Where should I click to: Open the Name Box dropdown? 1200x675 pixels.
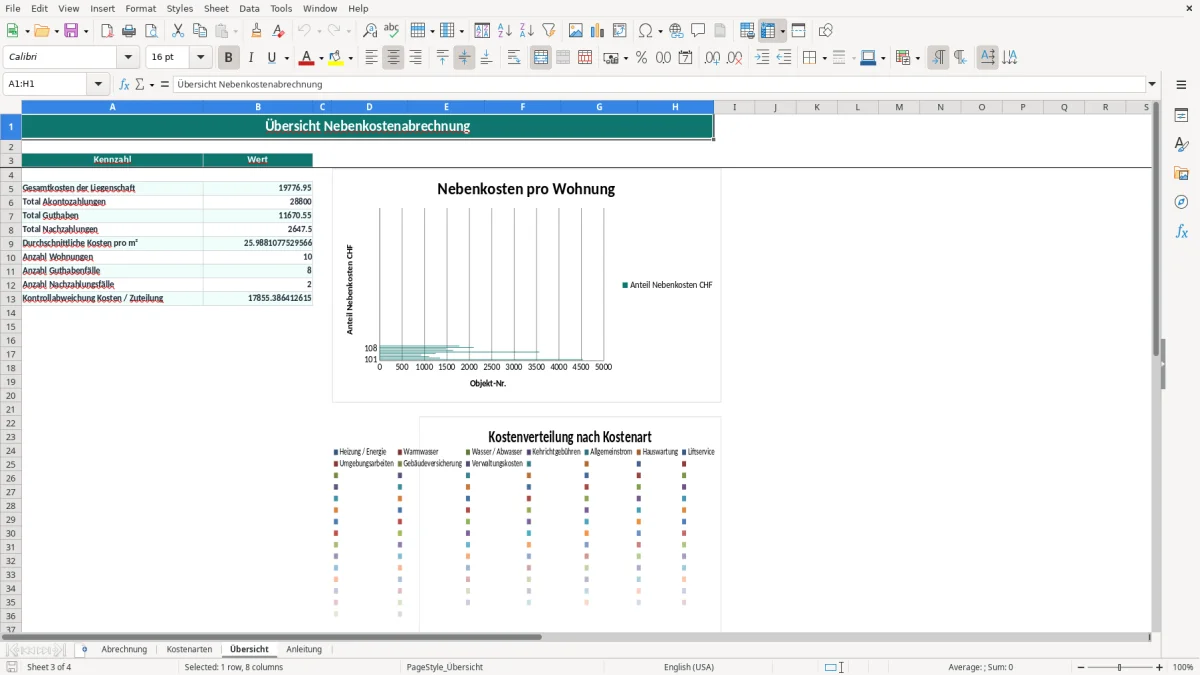99,85
